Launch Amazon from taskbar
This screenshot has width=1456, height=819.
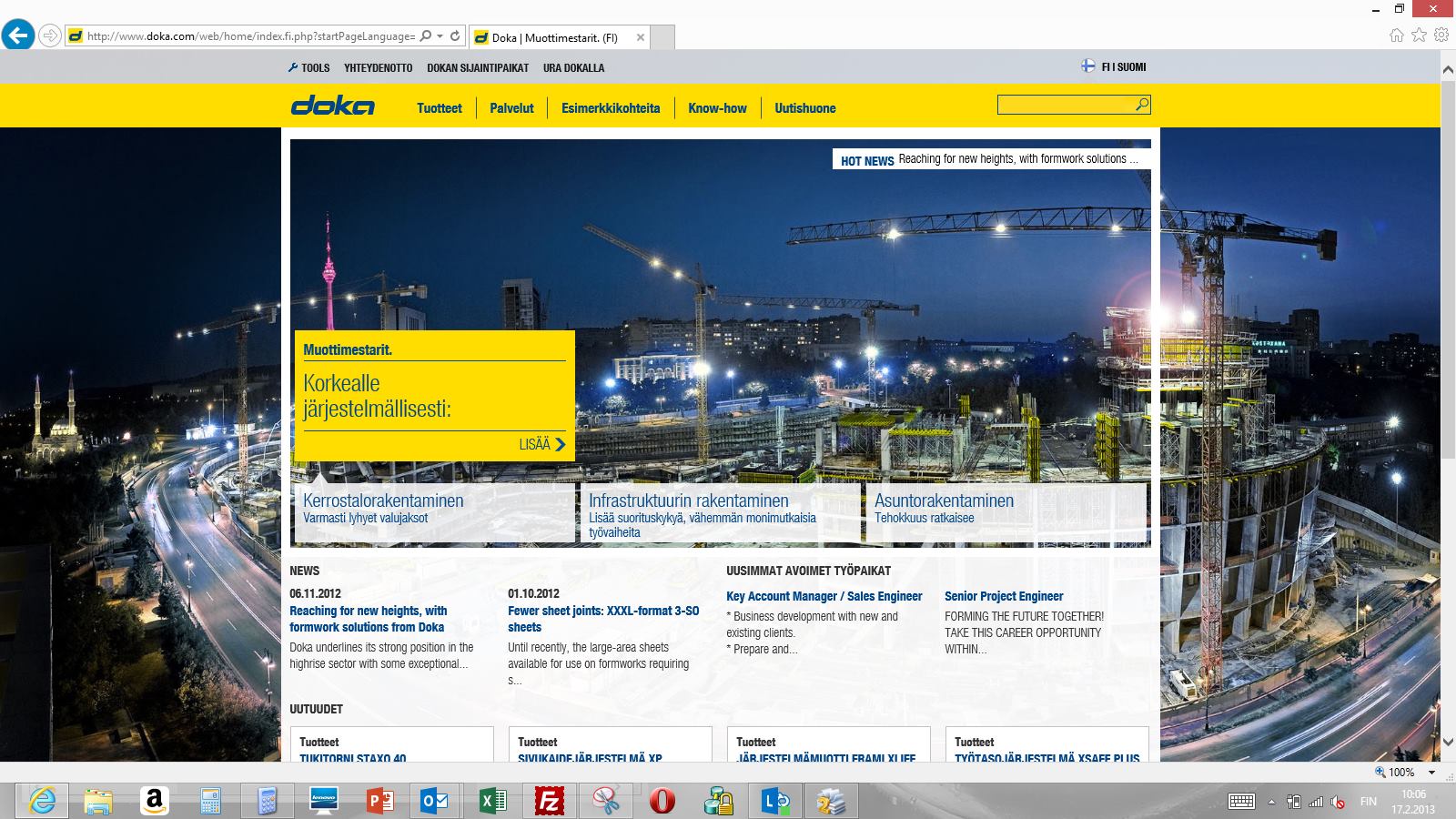click(155, 801)
